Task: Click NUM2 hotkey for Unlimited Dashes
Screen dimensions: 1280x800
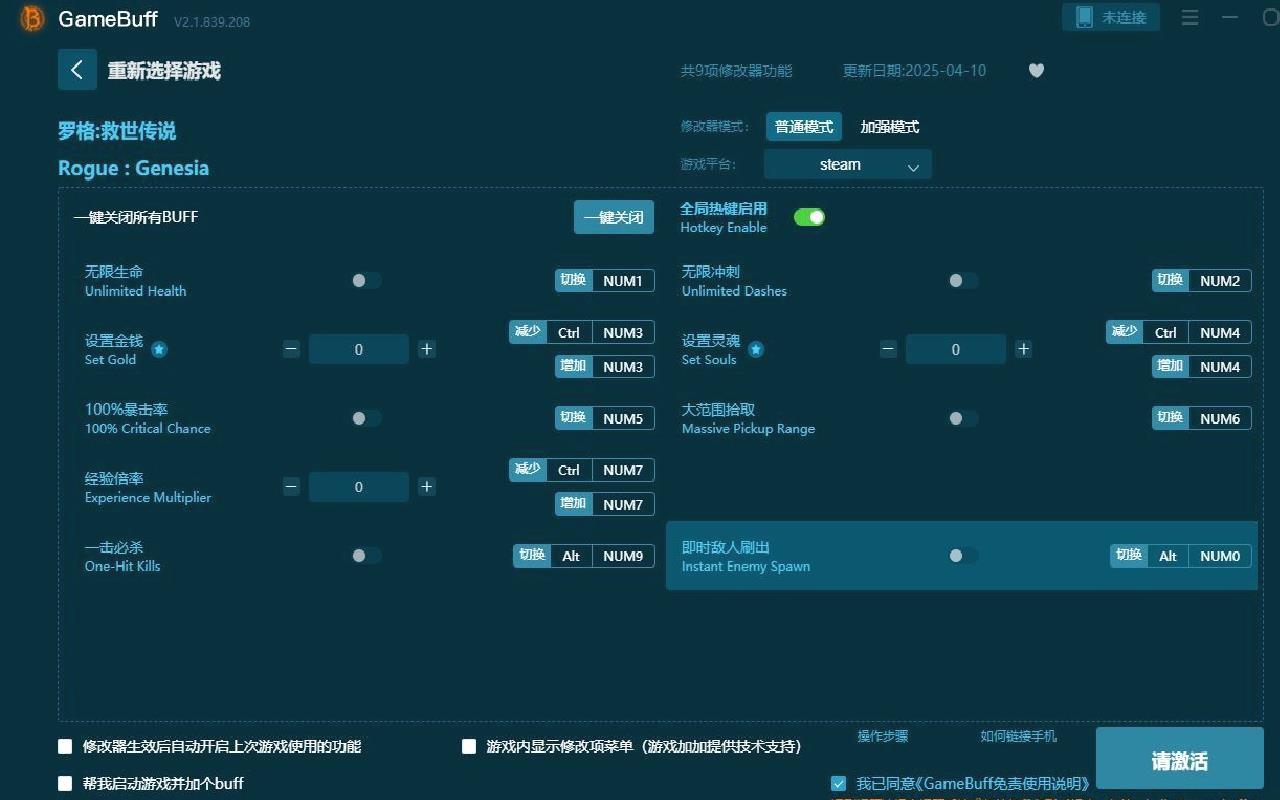Action: pyautogui.click(x=1202, y=281)
